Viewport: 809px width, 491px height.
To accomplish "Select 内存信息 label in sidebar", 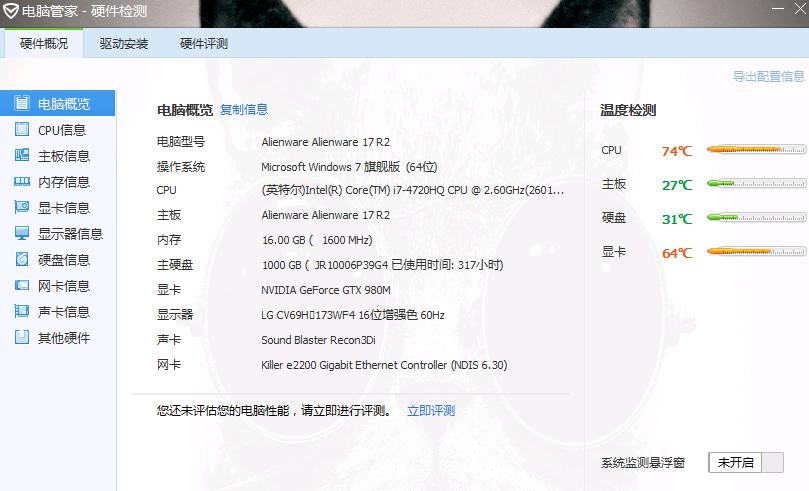I will pyautogui.click(x=64, y=182).
